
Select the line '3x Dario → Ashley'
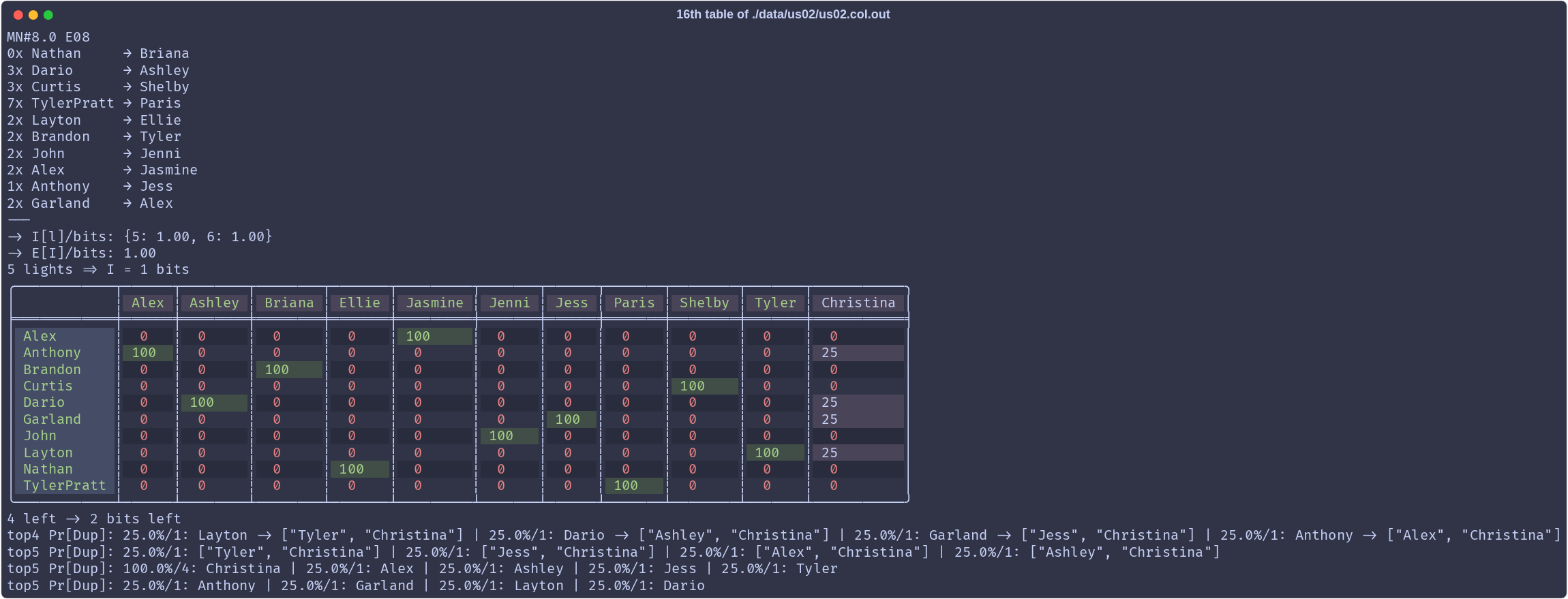point(98,70)
